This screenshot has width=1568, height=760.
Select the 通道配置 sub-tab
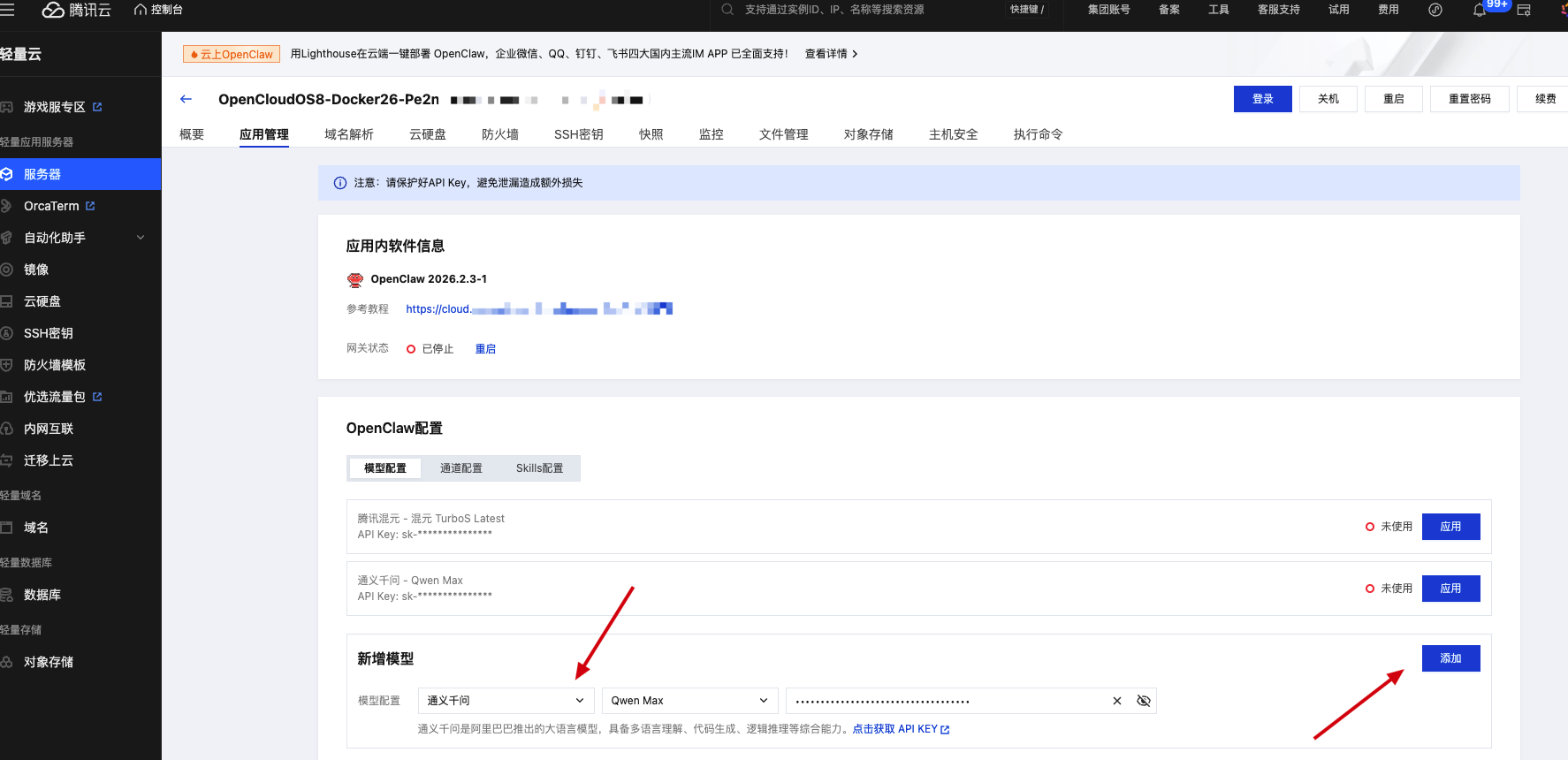pyautogui.click(x=461, y=468)
